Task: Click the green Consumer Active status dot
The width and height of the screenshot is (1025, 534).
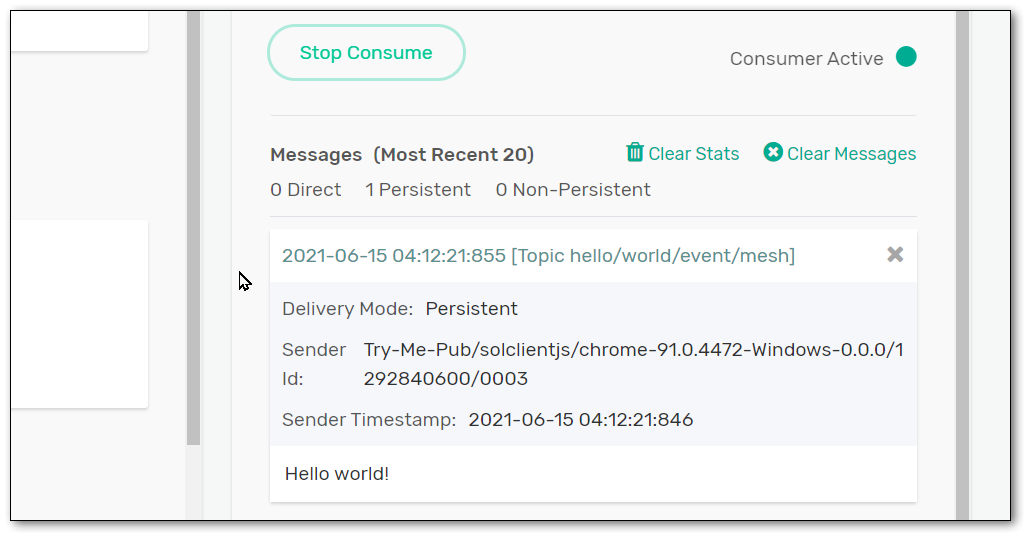Action: pyautogui.click(x=906, y=57)
